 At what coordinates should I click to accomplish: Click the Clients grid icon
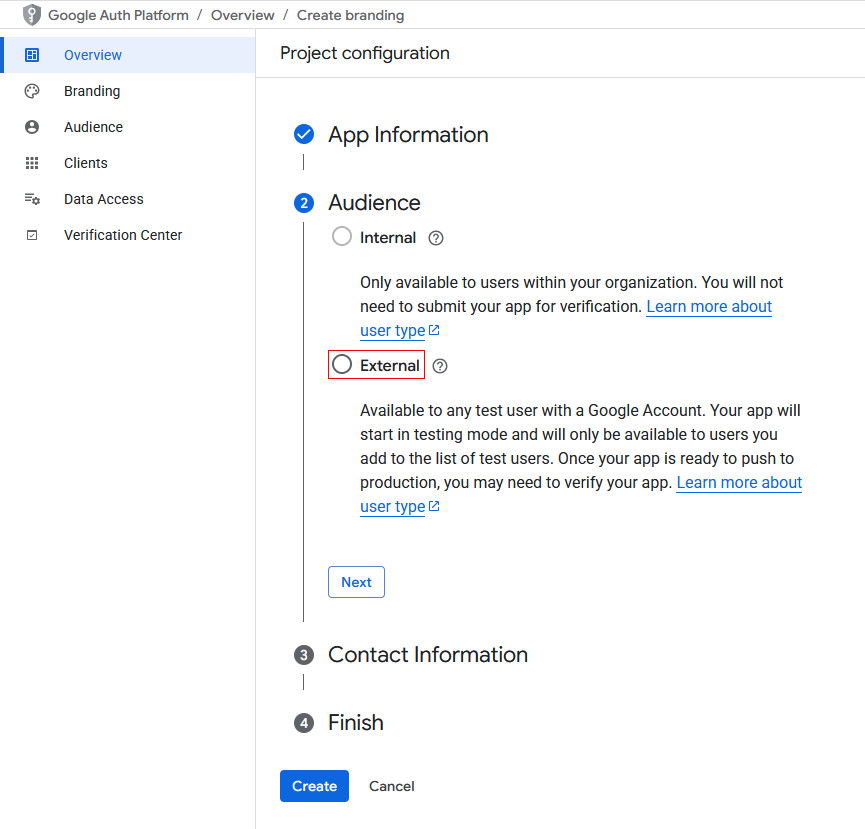click(32, 163)
